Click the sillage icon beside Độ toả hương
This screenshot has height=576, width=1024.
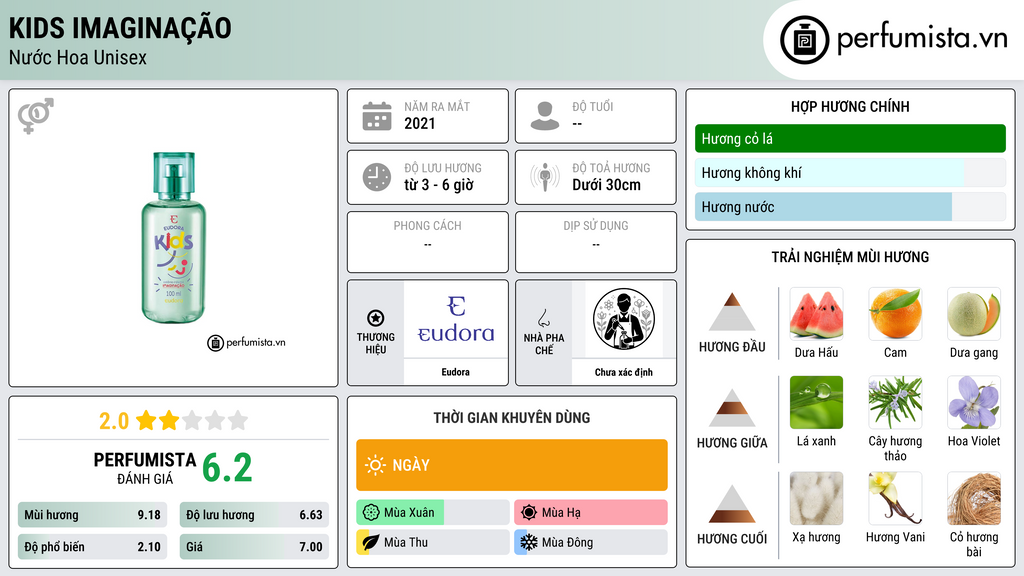click(545, 177)
